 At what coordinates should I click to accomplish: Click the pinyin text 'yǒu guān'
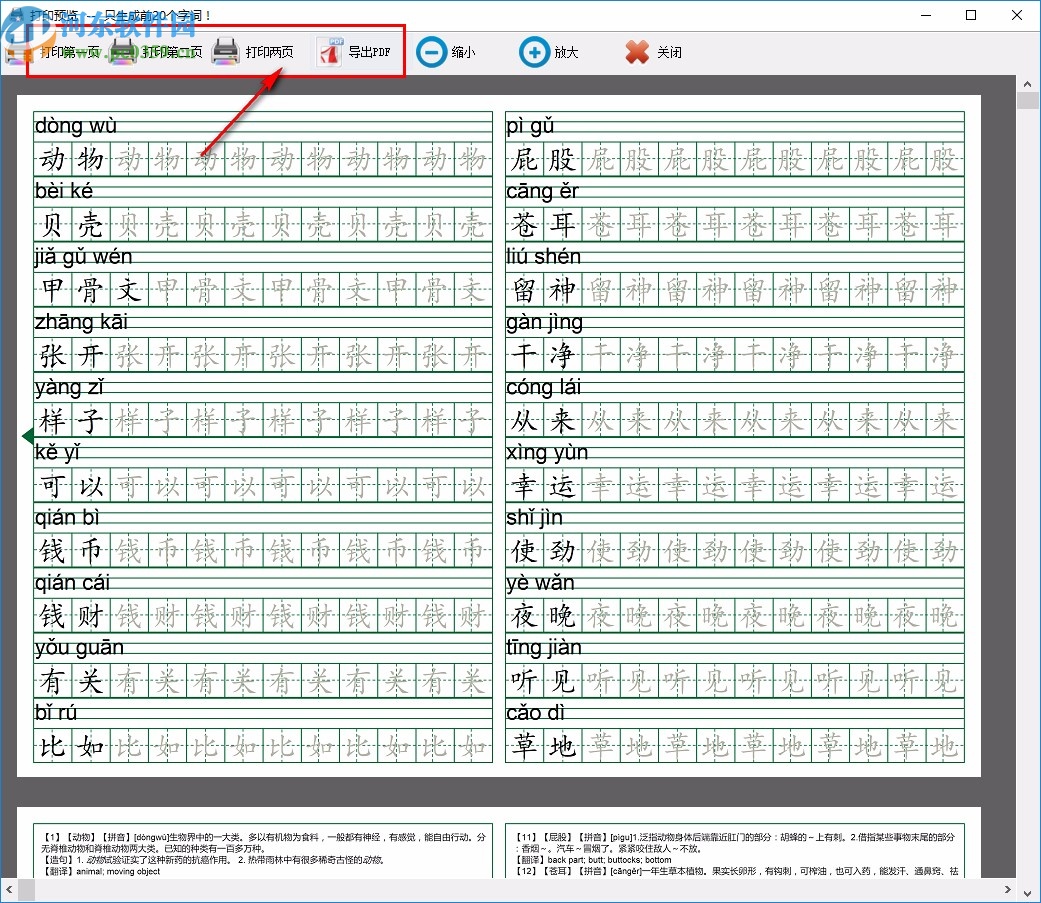(x=79, y=647)
